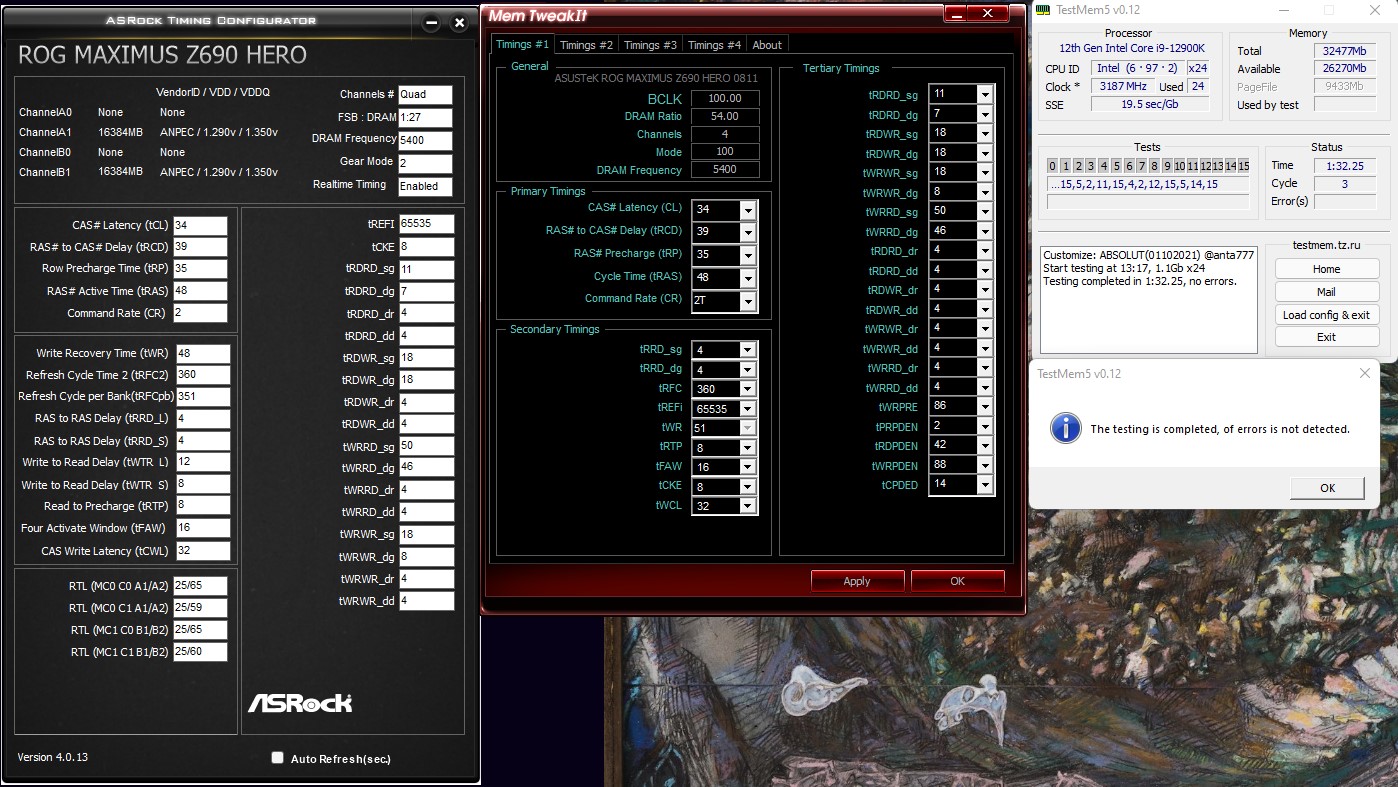Viewport: 1398px width, 787px height.
Task: Click the Home button in TestMem5
Action: click(x=1326, y=269)
